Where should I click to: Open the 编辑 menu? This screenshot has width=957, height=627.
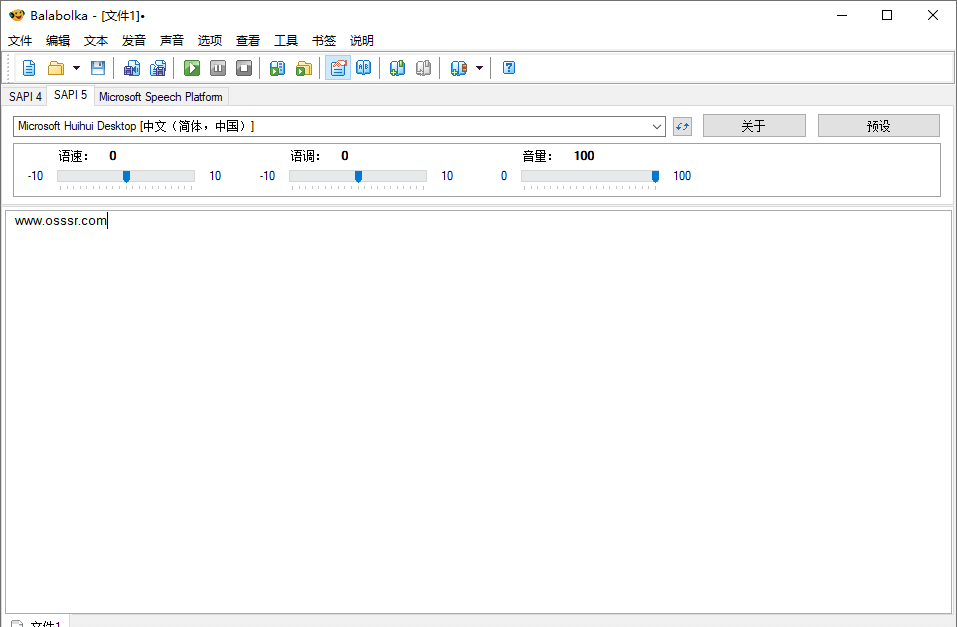coord(58,41)
